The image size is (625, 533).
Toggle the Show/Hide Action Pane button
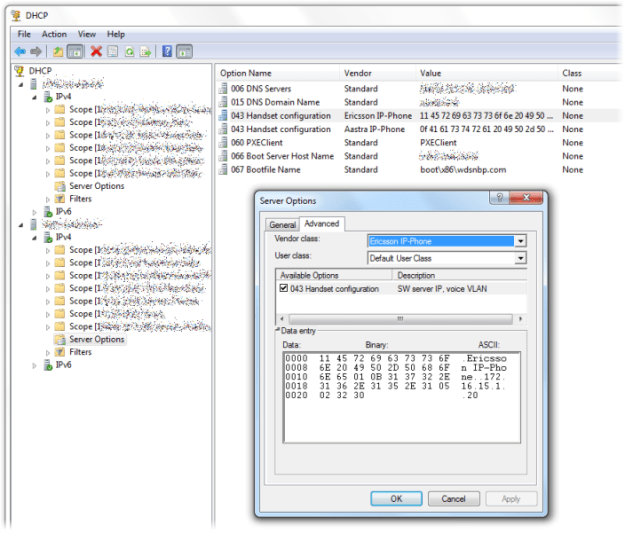click(185, 51)
